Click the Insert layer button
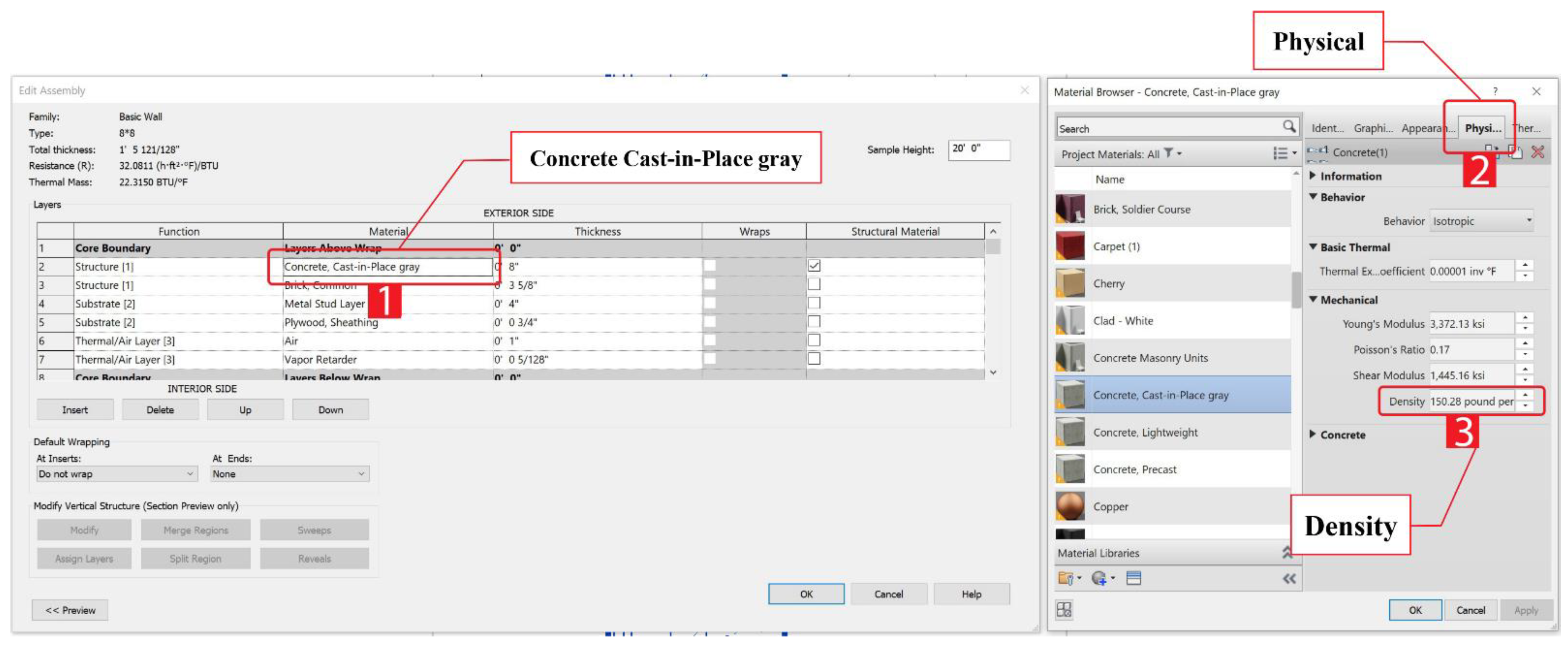This screenshot has width=1568, height=647. tap(75, 410)
